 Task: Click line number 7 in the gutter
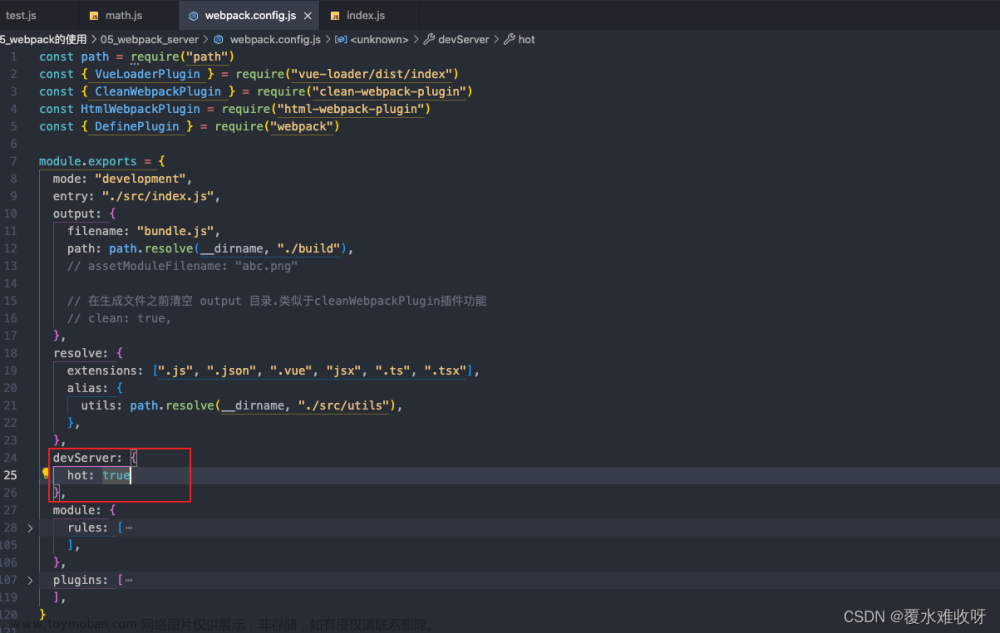click(x=13, y=161)
